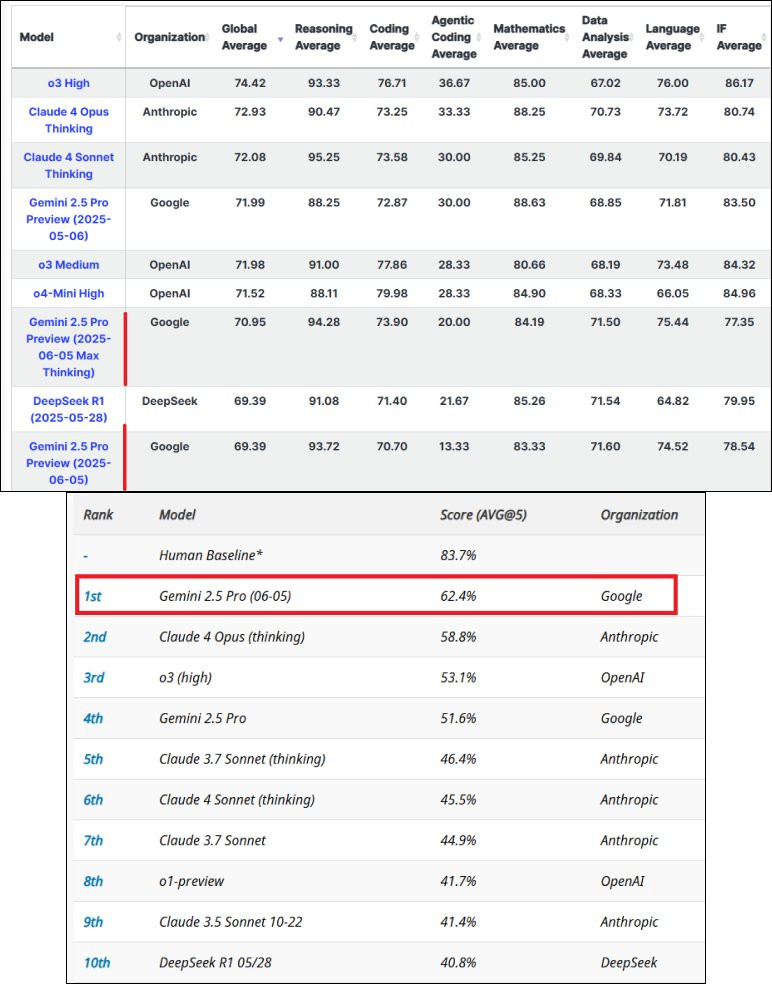
Task: Select the 51.6% score
Action: (458, 719)
